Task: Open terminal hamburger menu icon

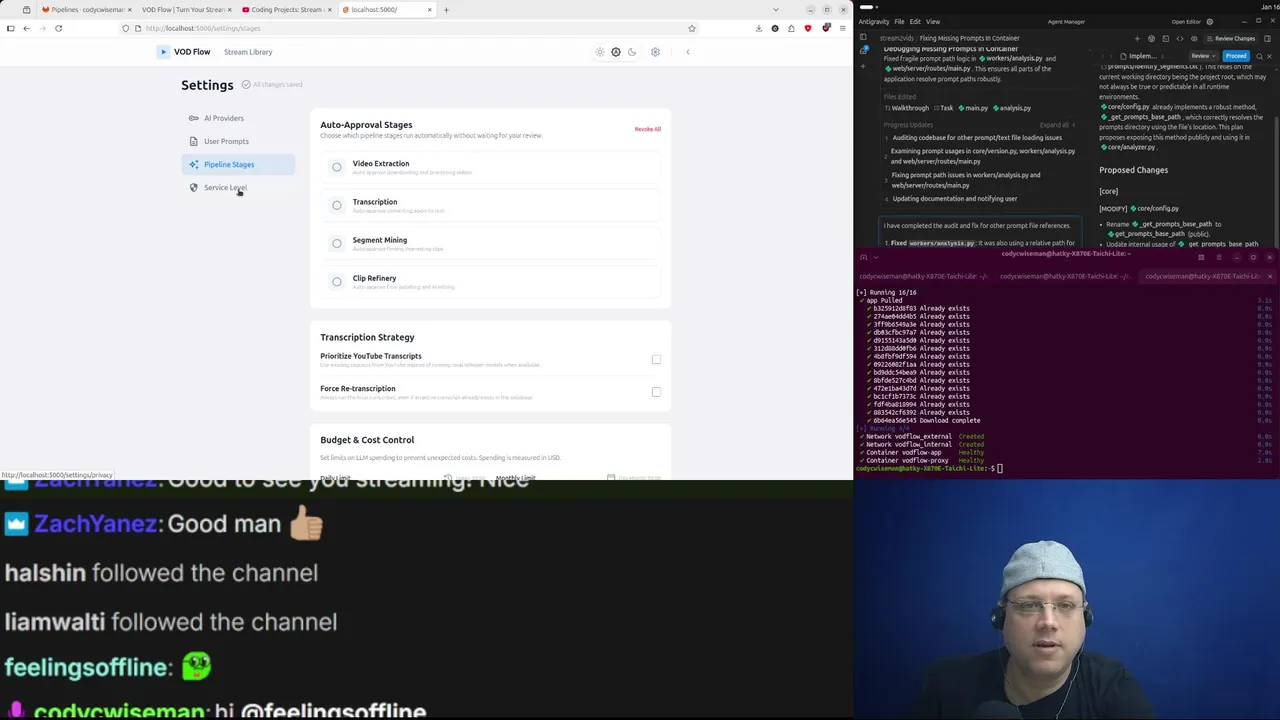Action: coord(1219,257)
